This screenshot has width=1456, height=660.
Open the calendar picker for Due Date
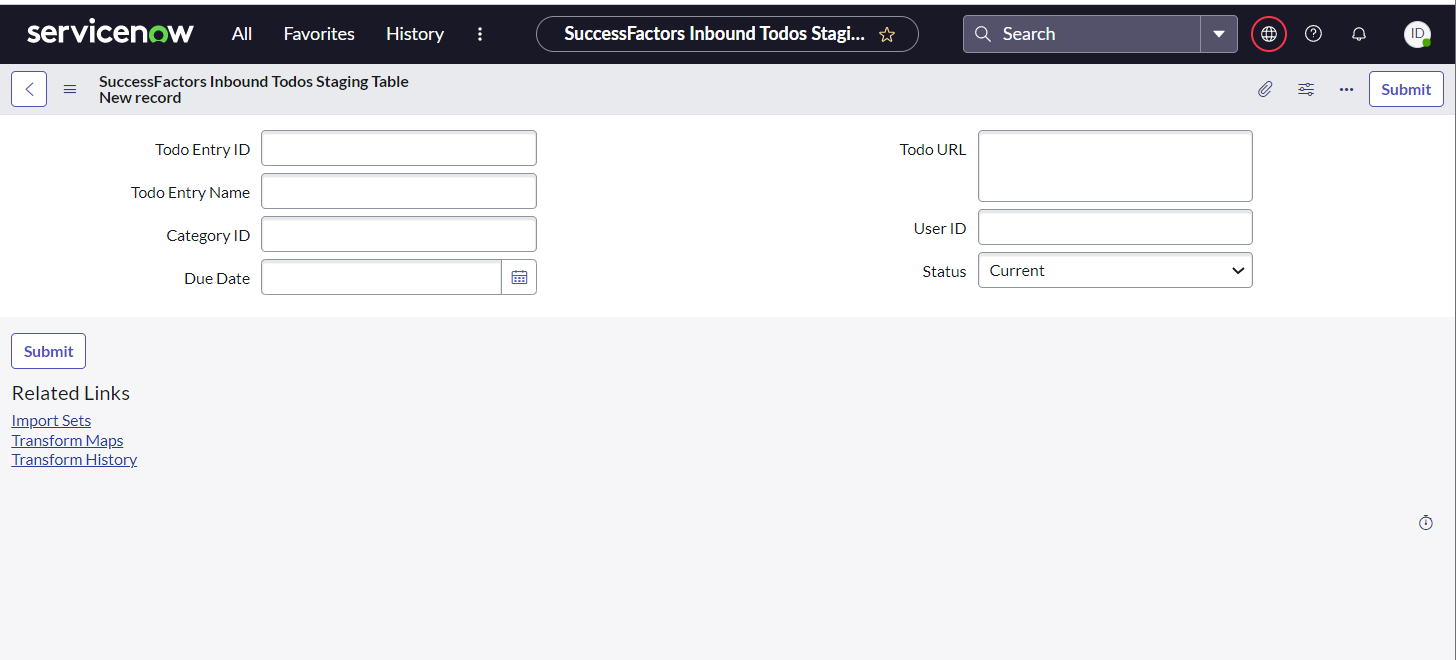pos(519,277)
